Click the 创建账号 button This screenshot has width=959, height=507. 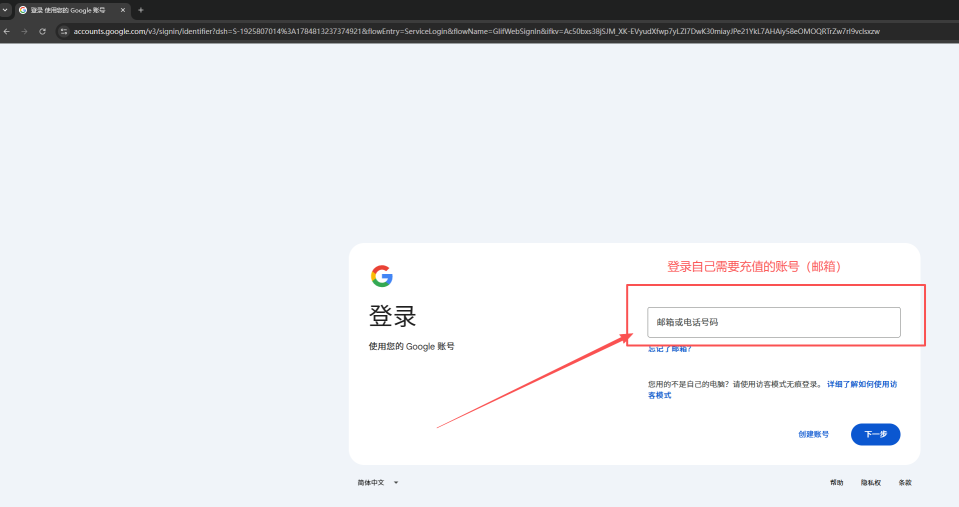pos(813,434)
